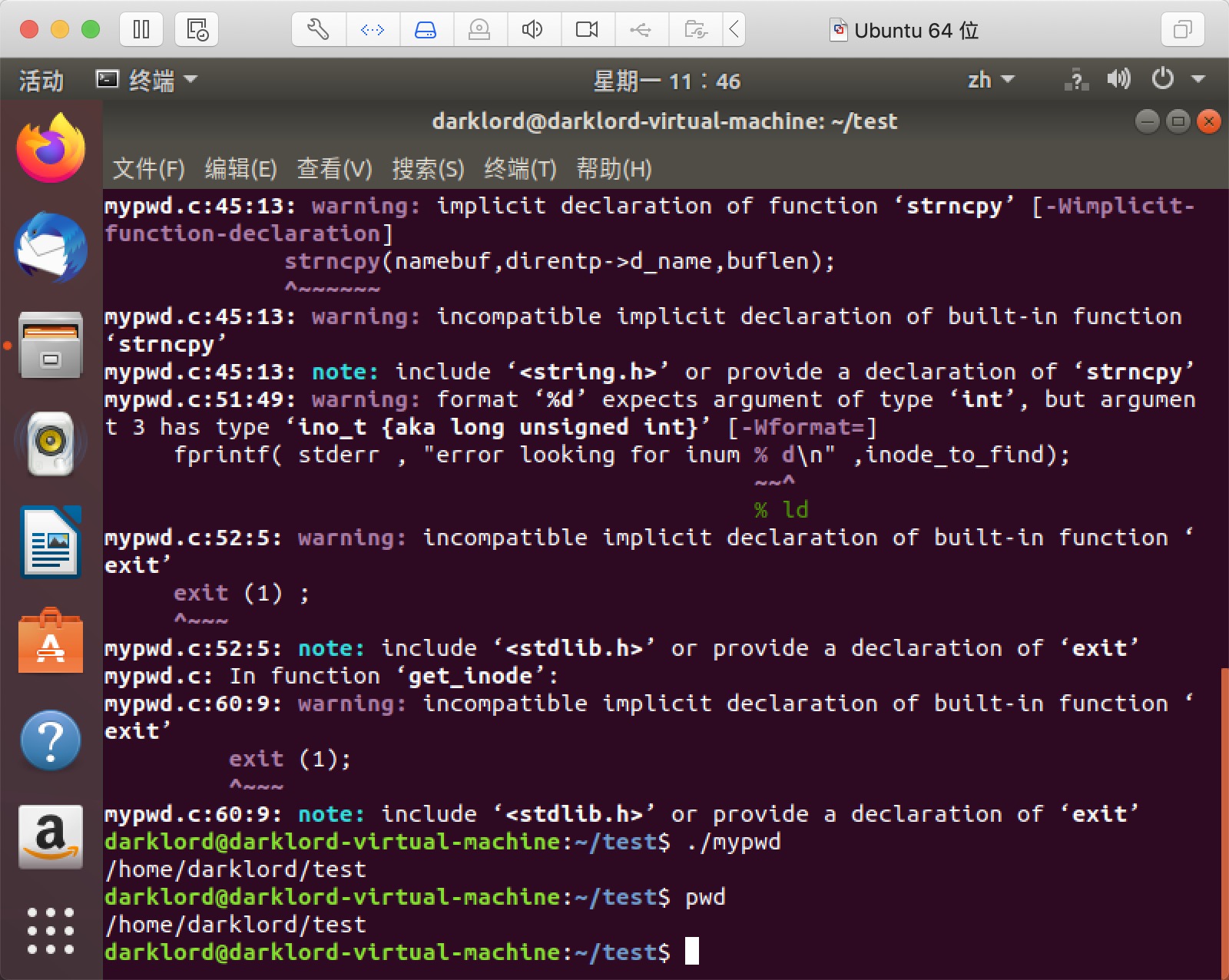Click the terminal cursor at the last prompt

coord(692,951)
